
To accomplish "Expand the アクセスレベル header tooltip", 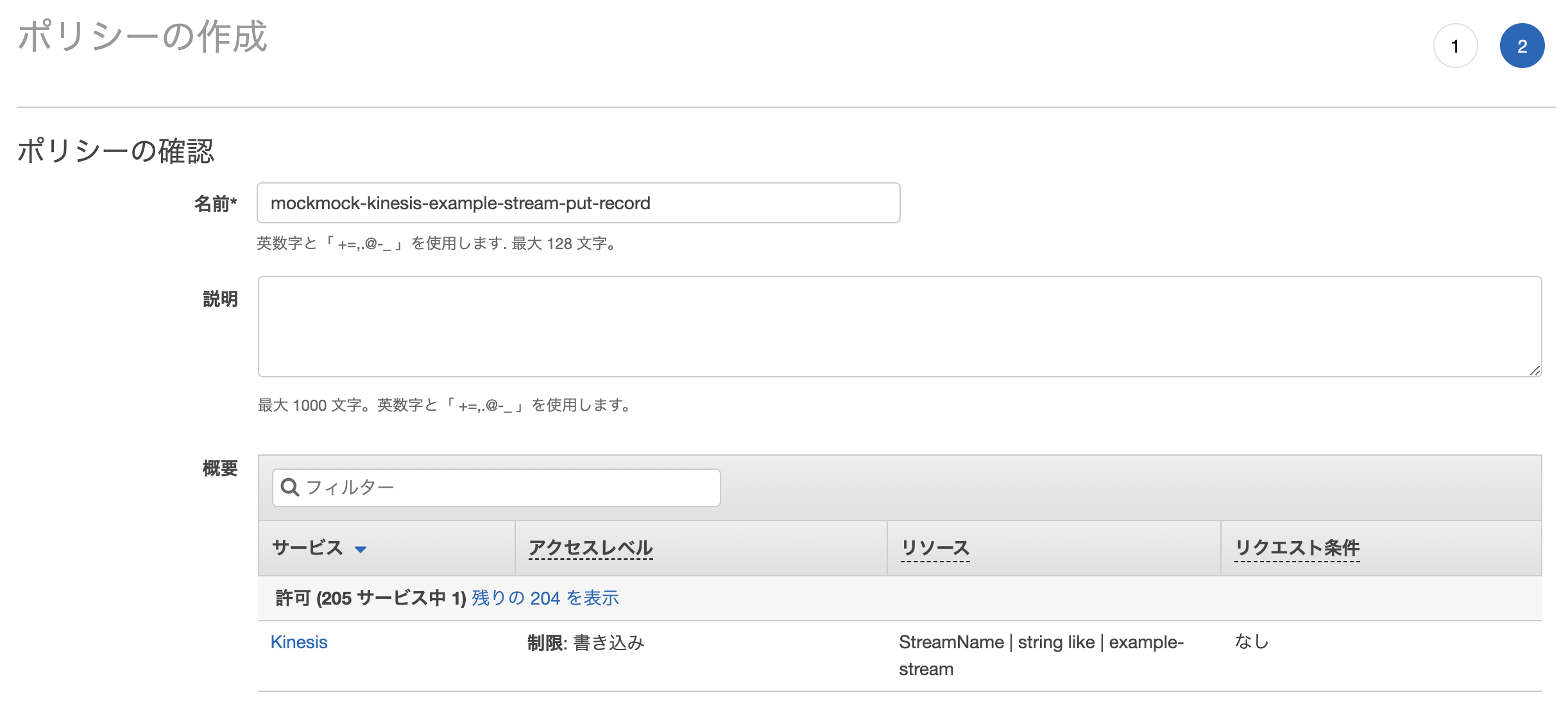I will (590, 549).
